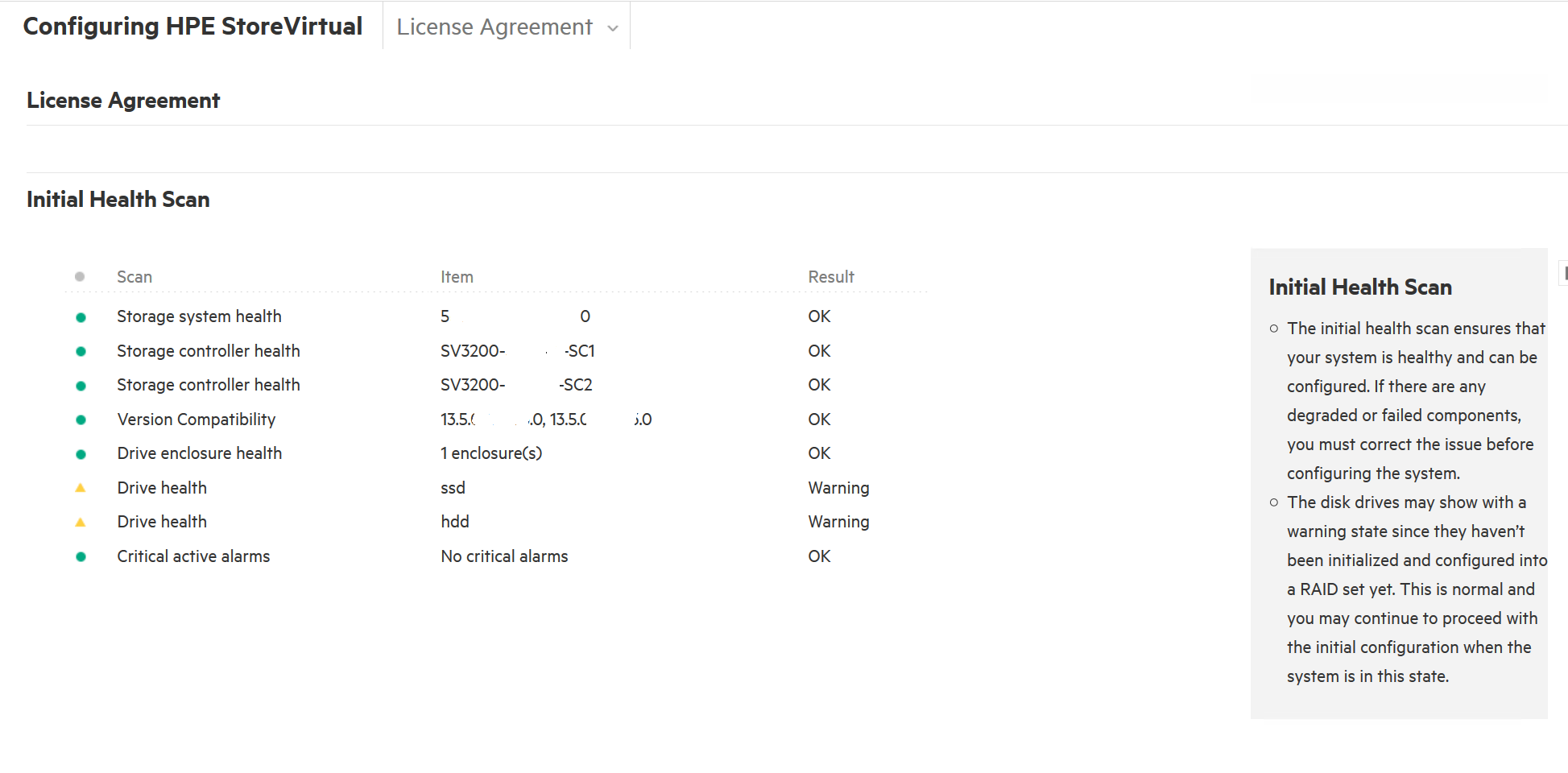1568x773 pixels.
Task: Click the 'Scan' column header
Action: tap(134, 277)
